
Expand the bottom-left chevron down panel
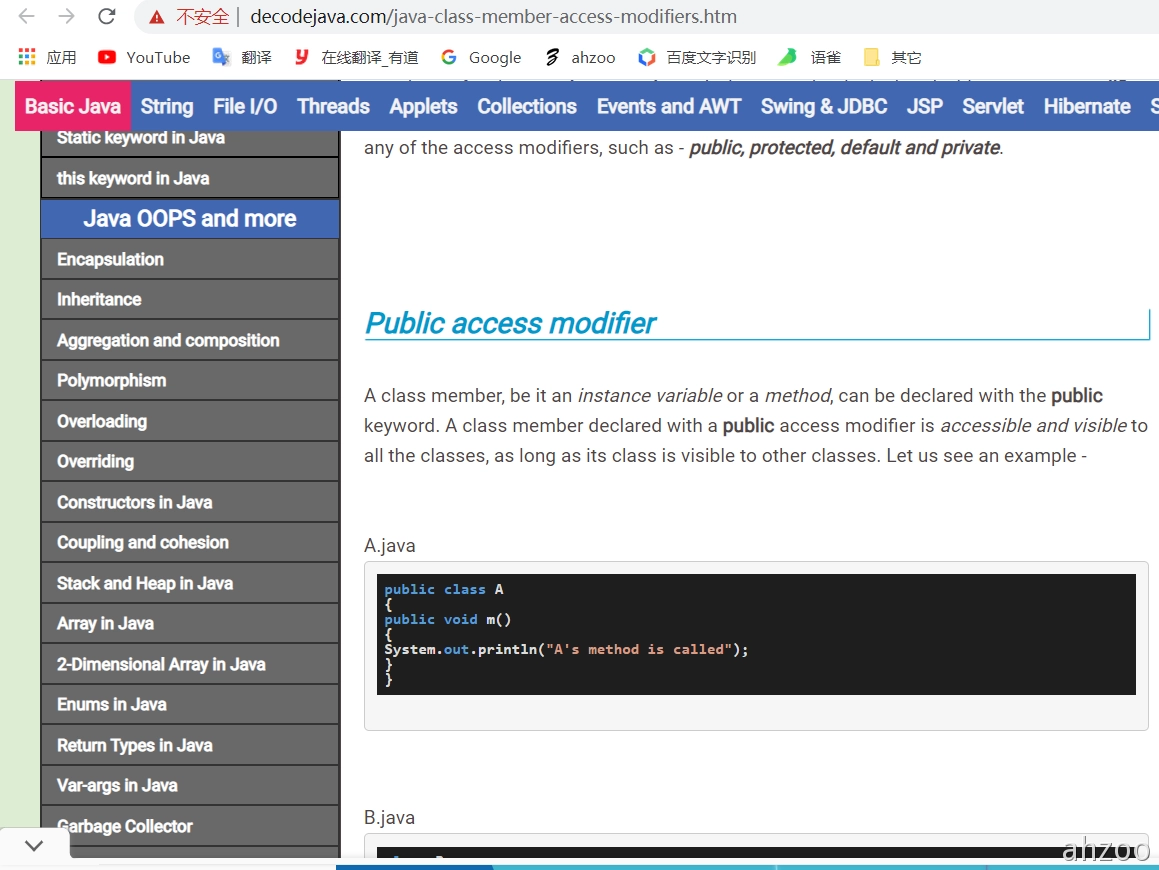tap(34, 846)
